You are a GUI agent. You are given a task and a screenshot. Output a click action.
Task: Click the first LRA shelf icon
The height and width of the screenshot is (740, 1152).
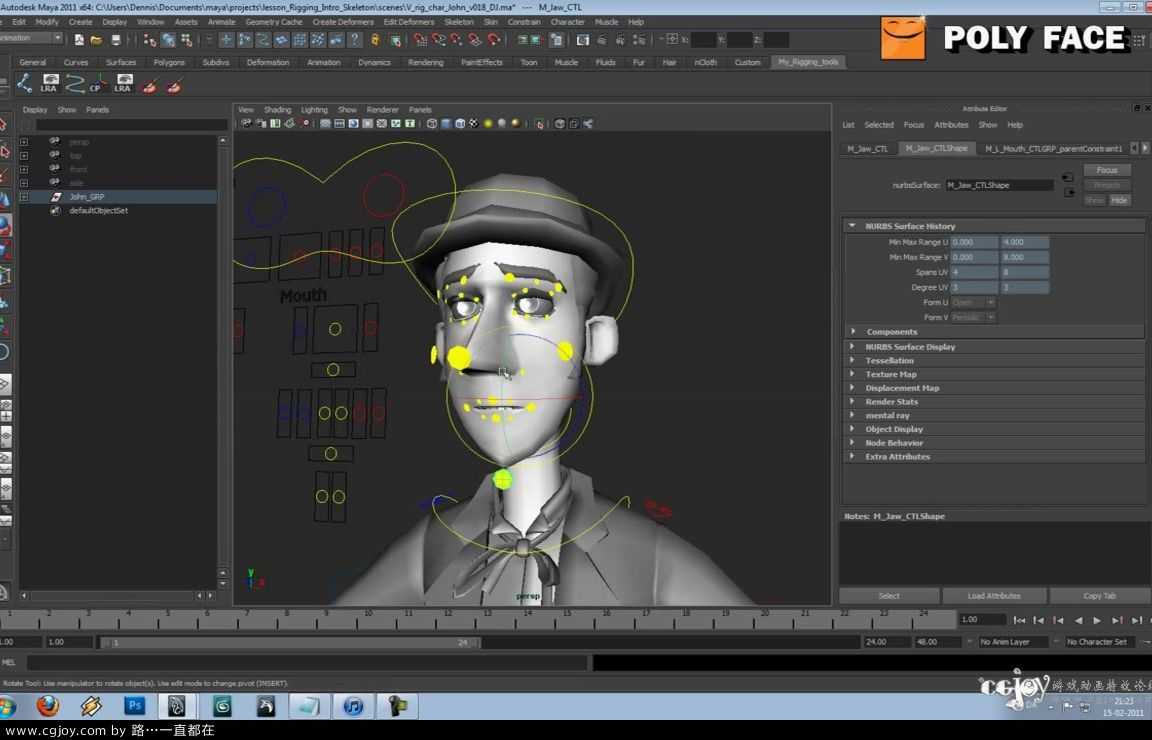(x=49, y=84)
